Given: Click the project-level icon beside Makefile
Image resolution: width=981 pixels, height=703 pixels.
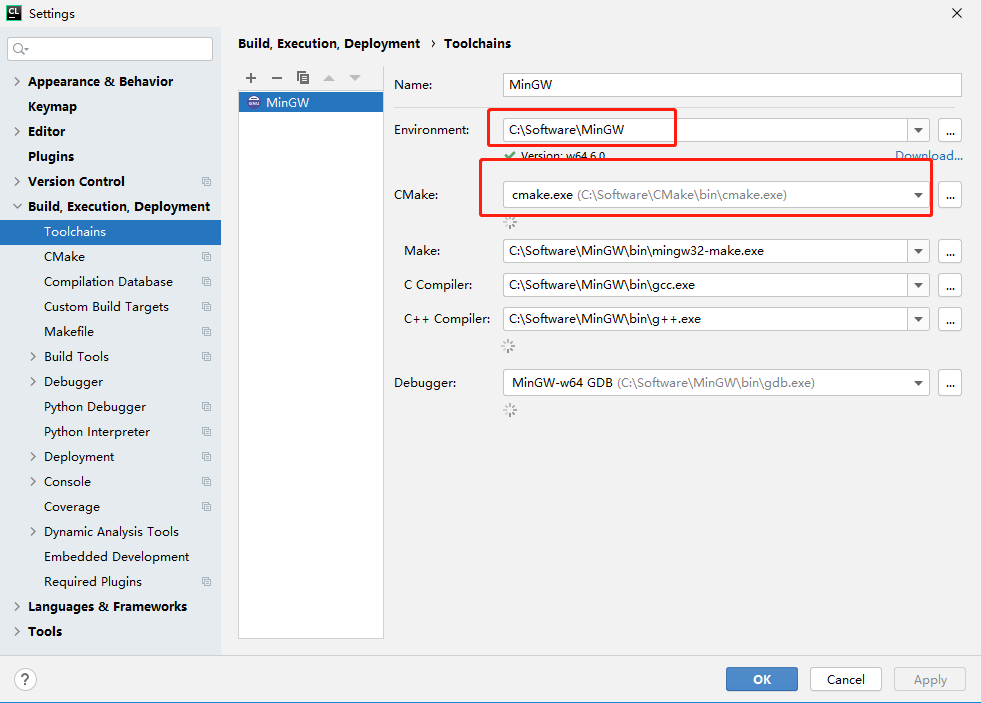Looking at the screenshot, I should (206, 331).
